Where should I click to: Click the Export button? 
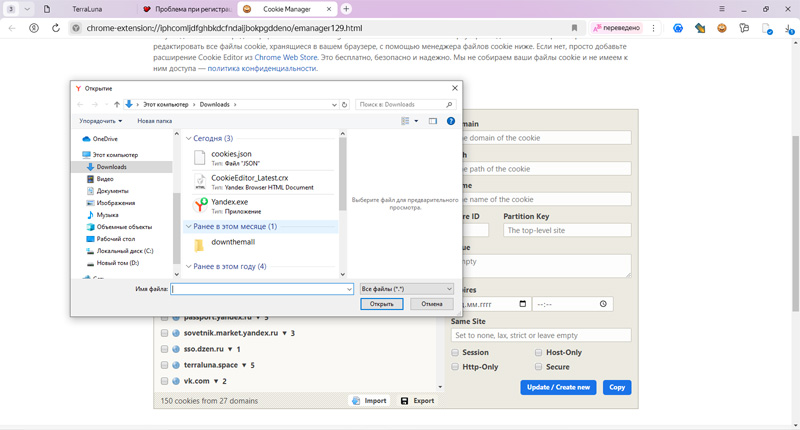(417, 401)
